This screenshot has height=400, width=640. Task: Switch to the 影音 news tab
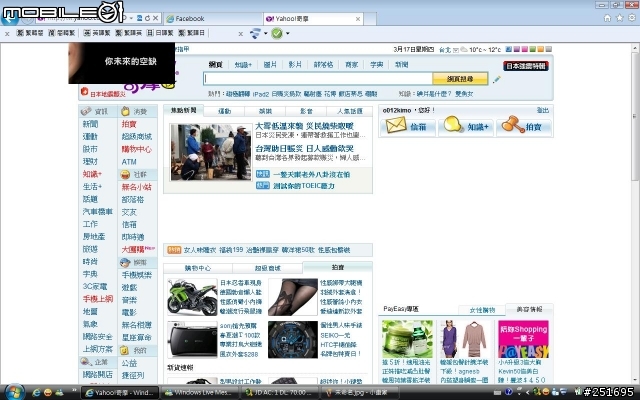pos(306,111)
